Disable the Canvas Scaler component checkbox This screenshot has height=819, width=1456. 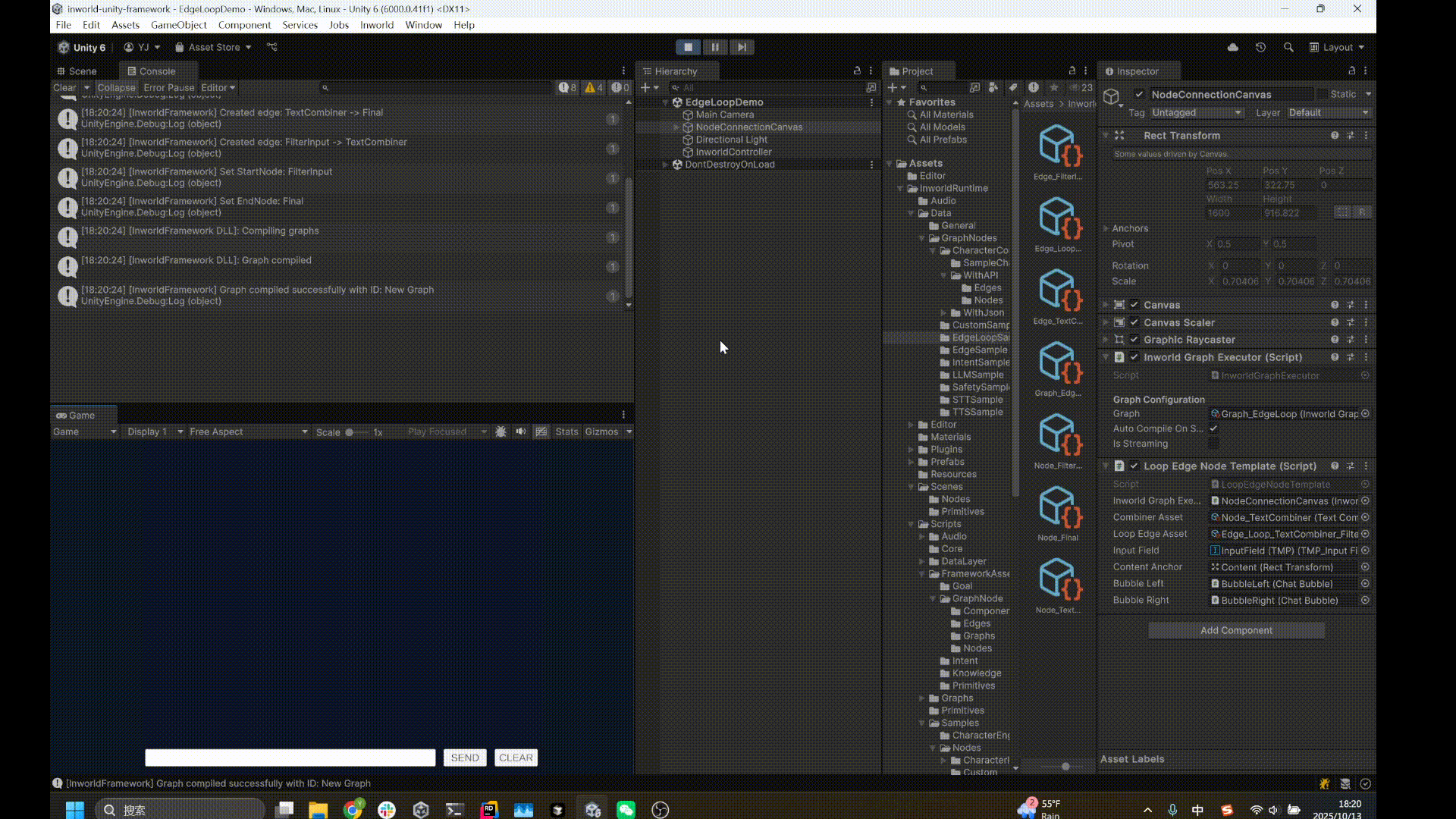1134,322
